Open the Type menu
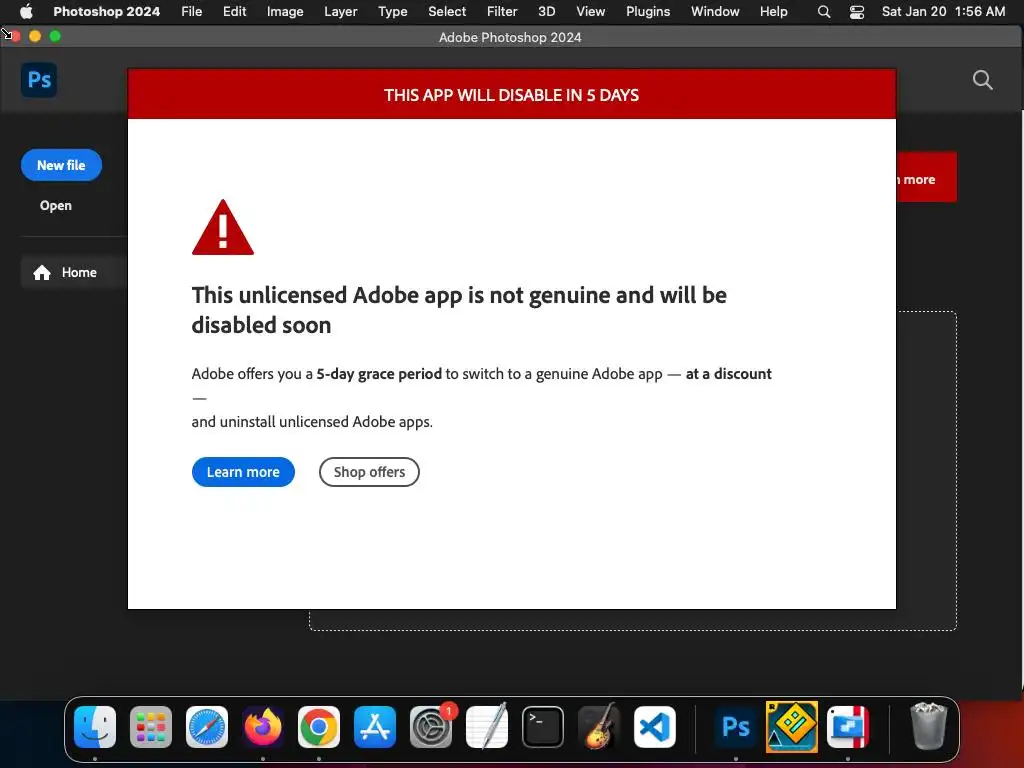This screenshot has width=1024, height=768. coord(392,12)
